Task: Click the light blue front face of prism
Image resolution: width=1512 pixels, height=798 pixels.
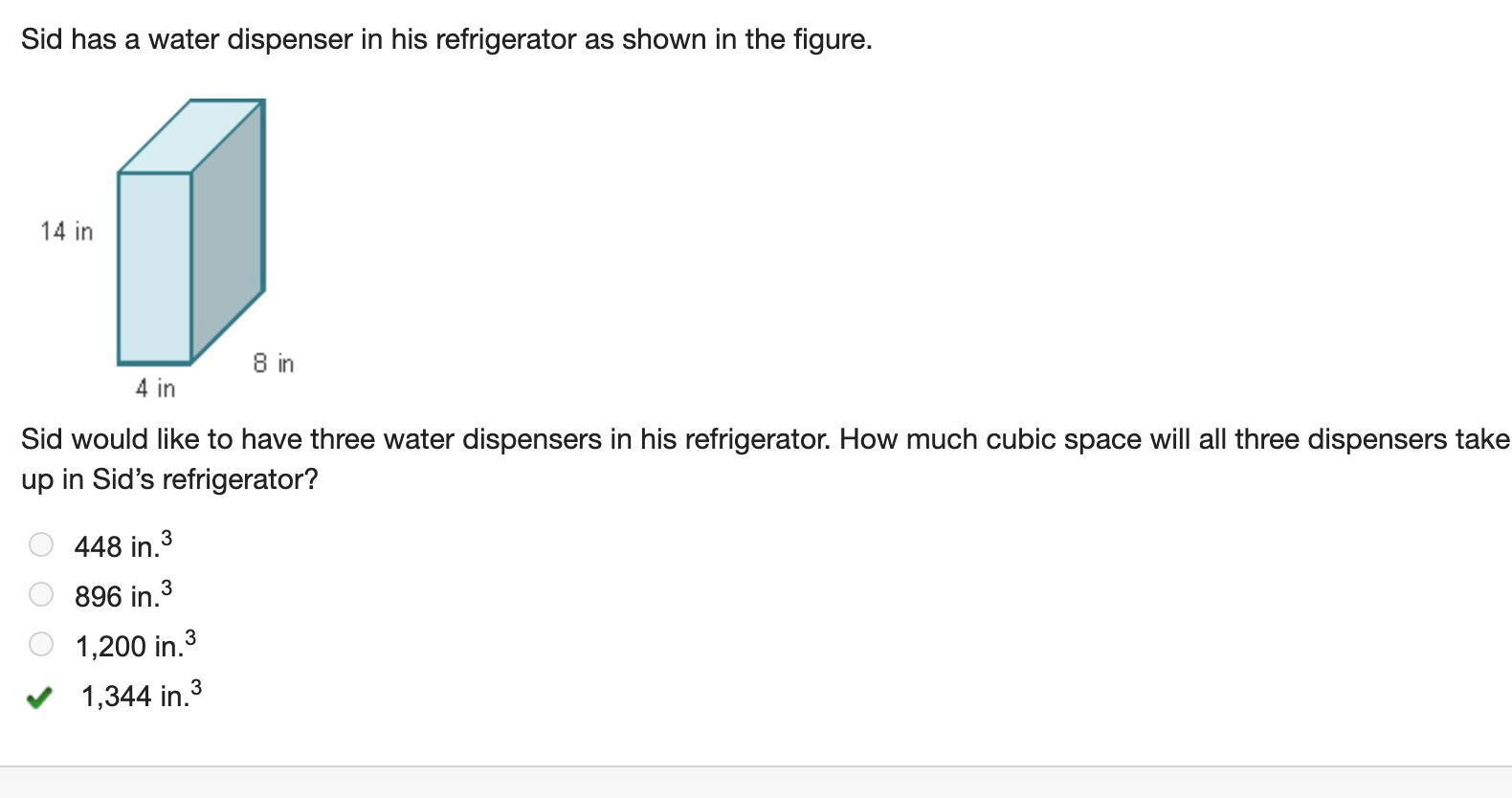Action: pyautogui.click(x=154, y=268)
